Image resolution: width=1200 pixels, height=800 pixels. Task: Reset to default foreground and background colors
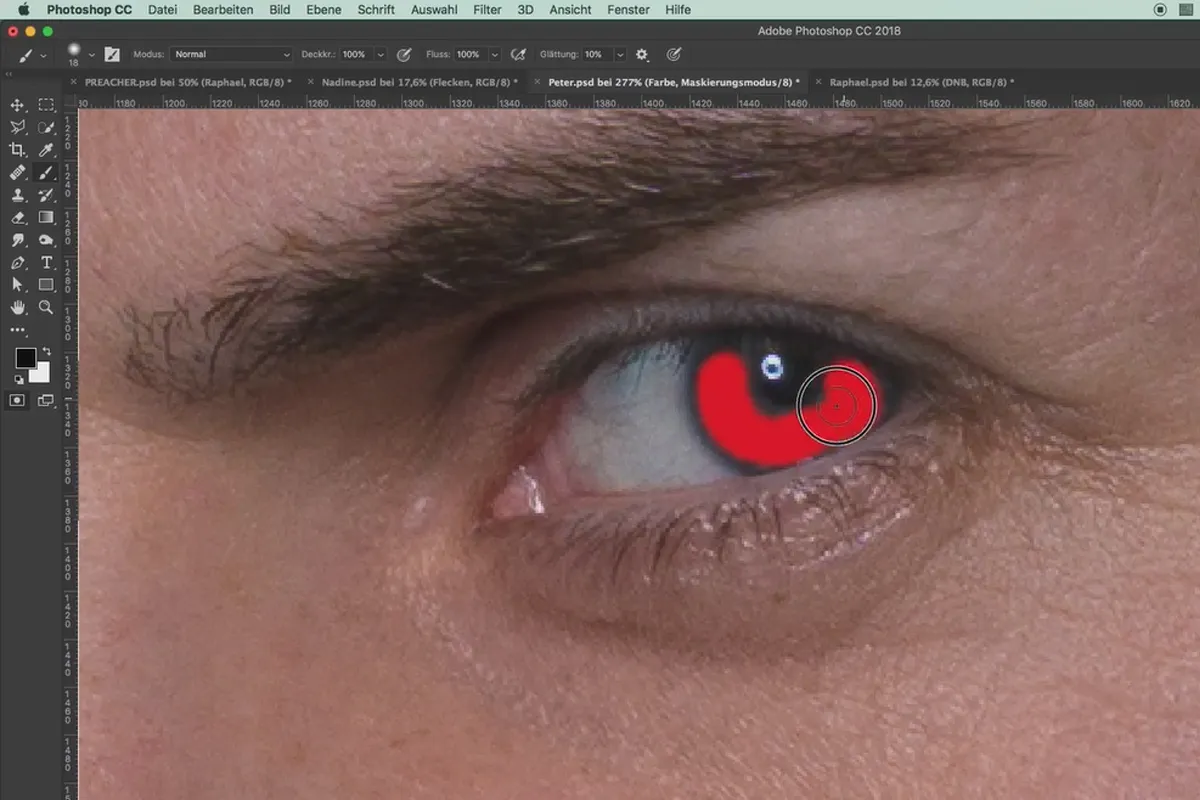point(18,379)
